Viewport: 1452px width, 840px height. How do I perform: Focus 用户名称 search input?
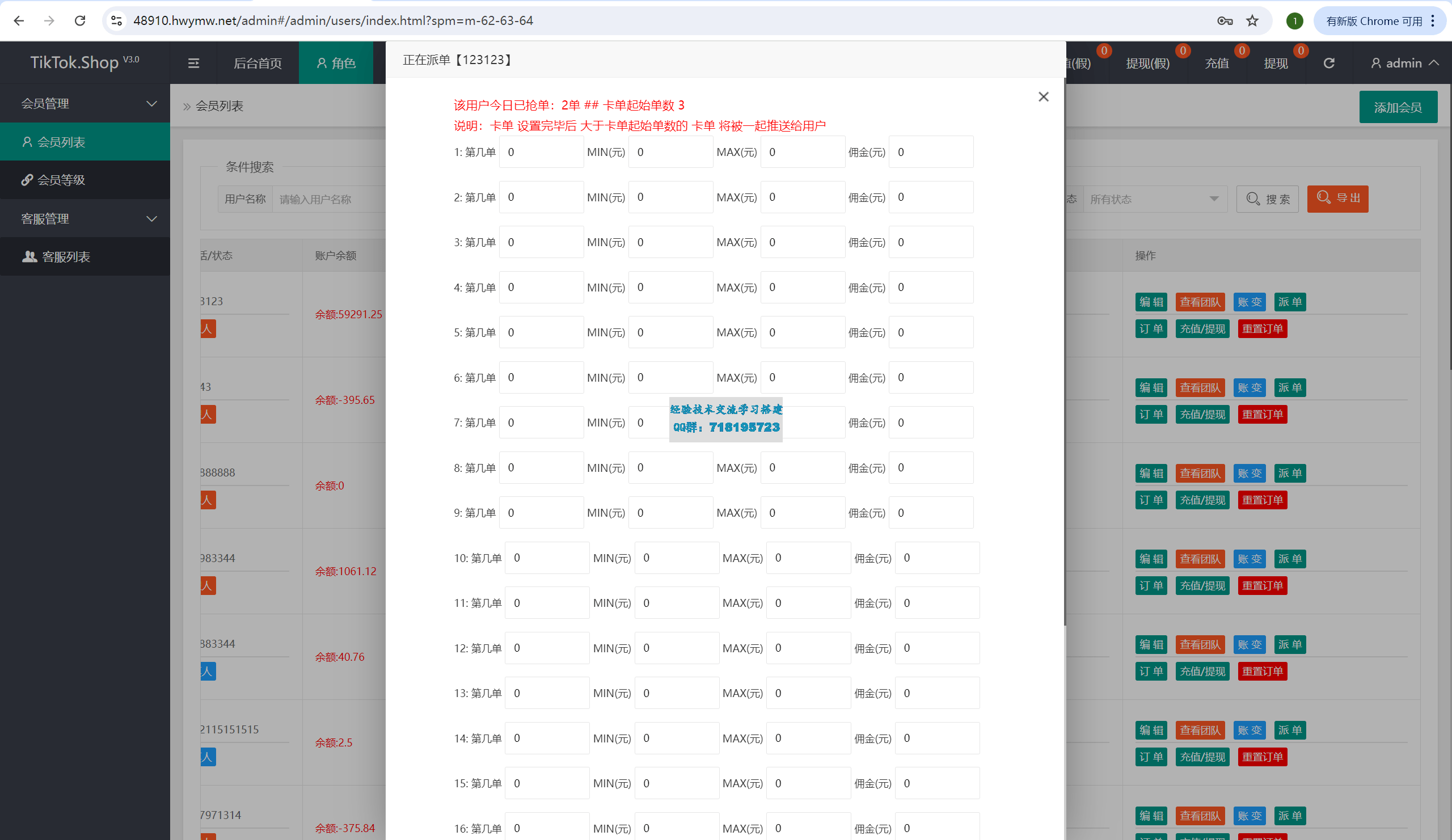pyautogui.click(x=328, y=199)
